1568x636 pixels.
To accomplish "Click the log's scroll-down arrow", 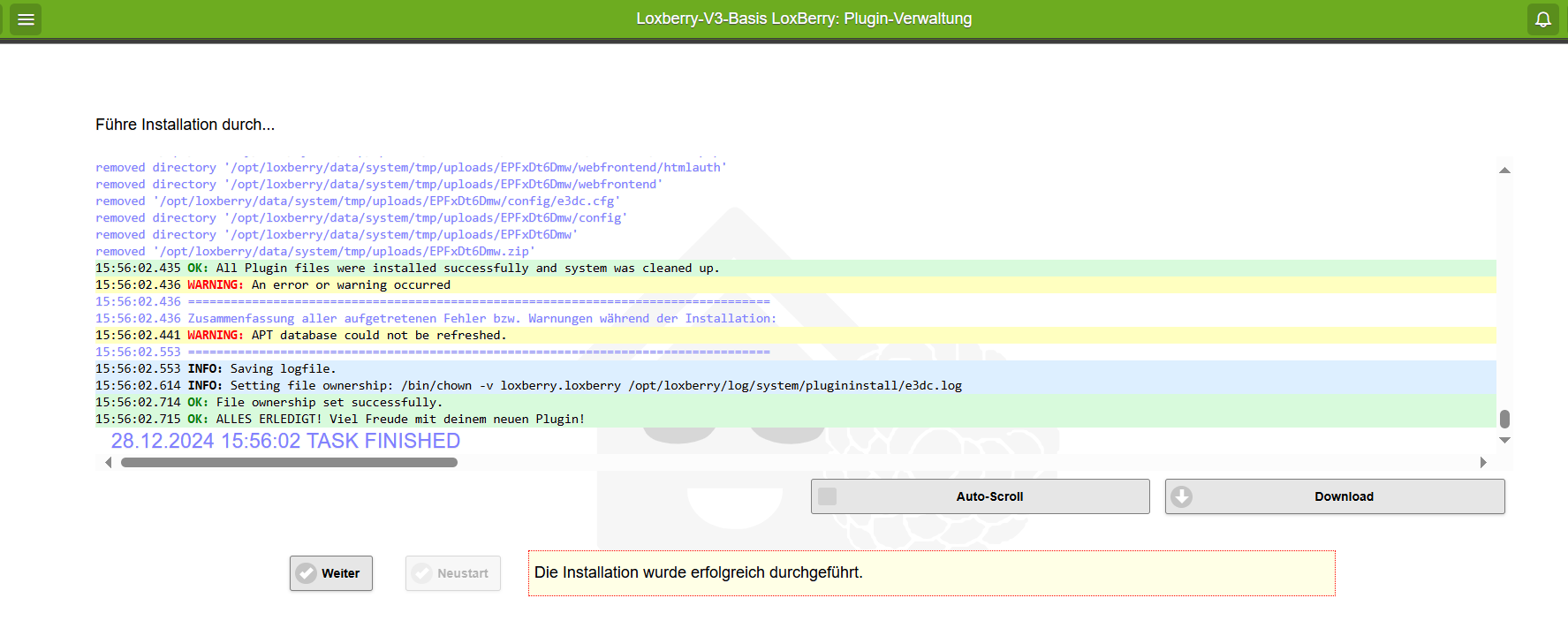I will [1504, 440].
